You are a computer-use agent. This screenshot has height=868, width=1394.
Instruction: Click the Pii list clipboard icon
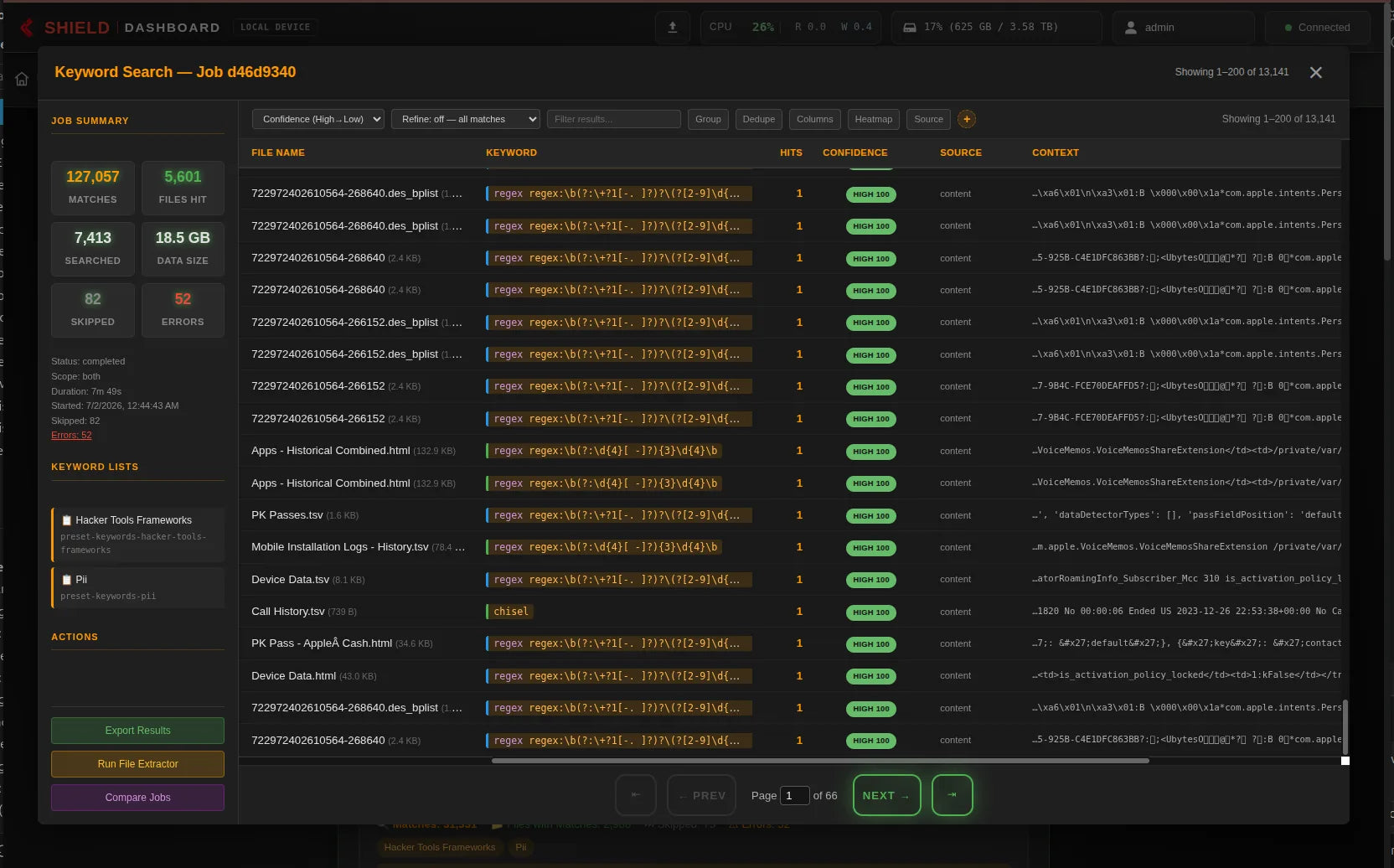(67, 580)
